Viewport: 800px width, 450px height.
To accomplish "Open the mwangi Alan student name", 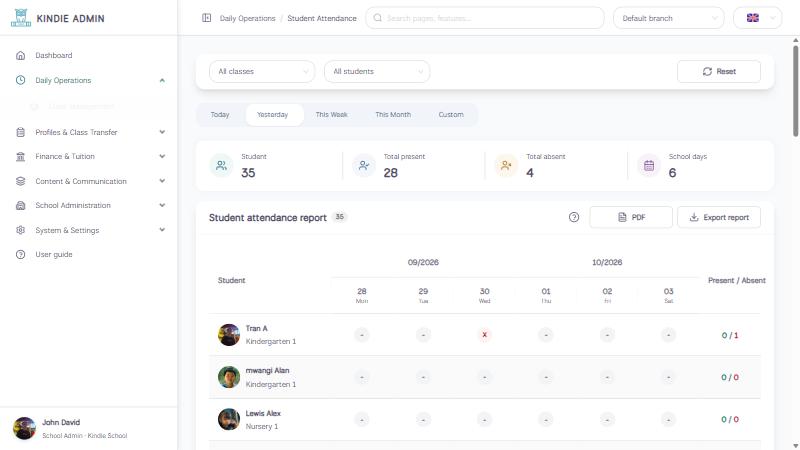I will [x=267, y=371].
